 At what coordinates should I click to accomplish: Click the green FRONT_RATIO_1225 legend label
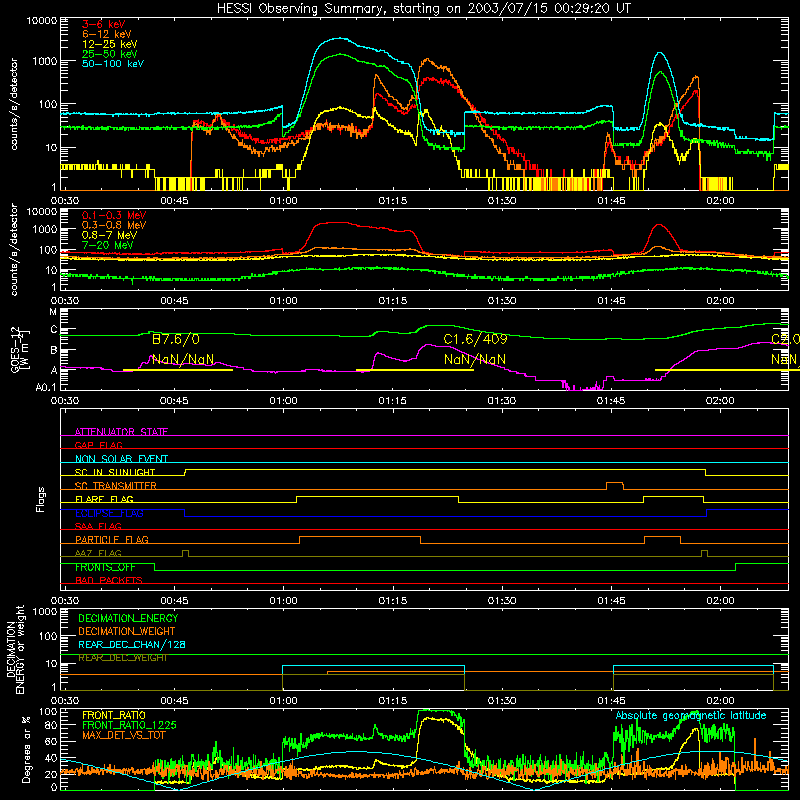(x=129, y=725)
